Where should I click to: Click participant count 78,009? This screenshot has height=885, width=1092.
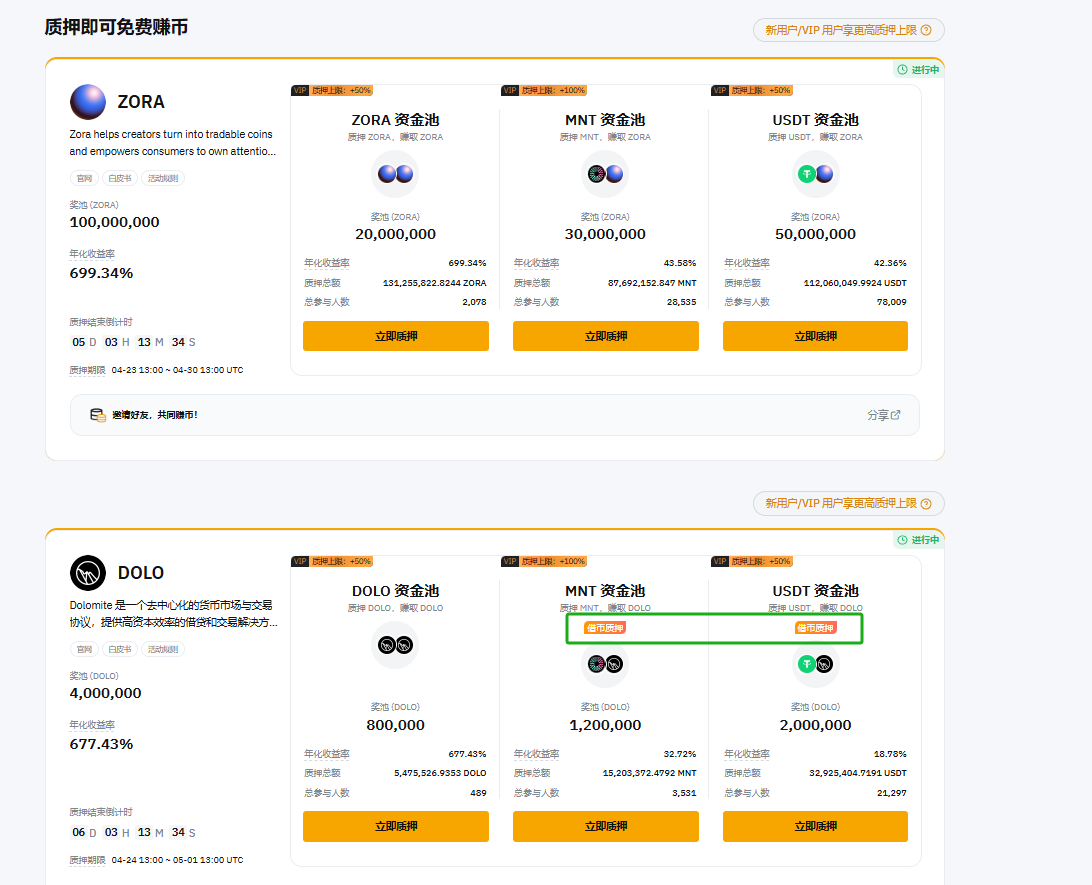click(x=891, y=302)
